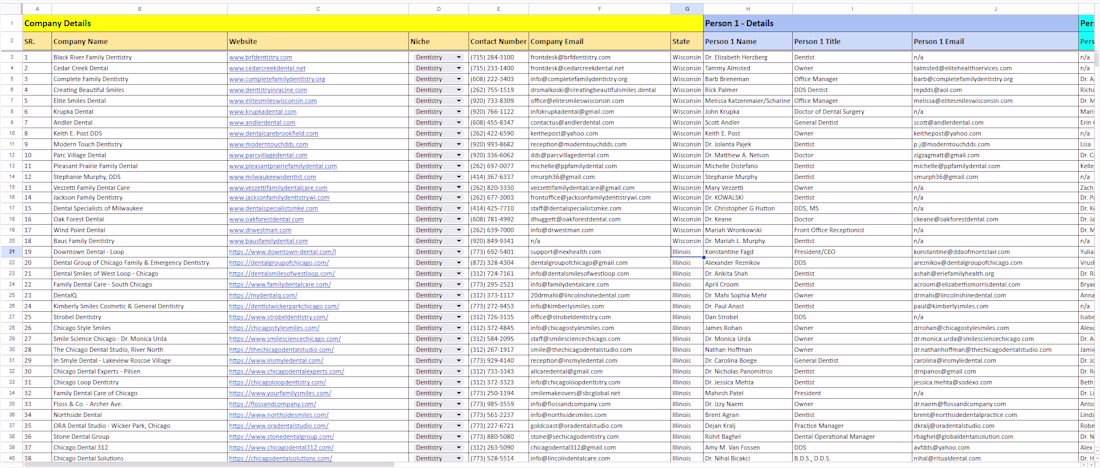Open Niche dropdown for Chicago Style Smiles

point(459,328)
